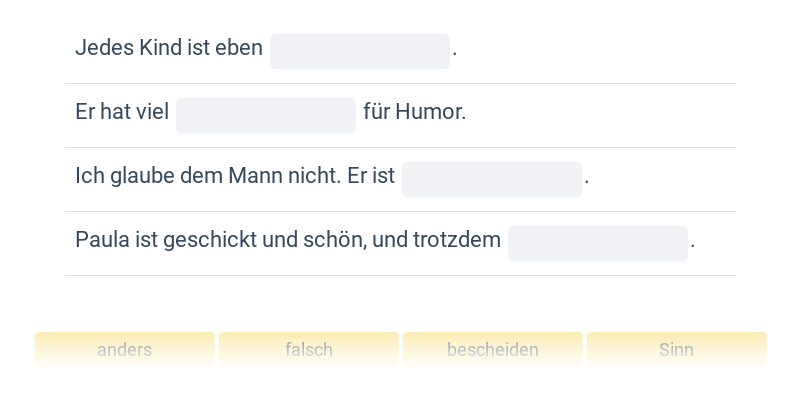Click the blank after "Jedes Kind ist eben"
The width and height of the screenshot is (800, 400).
coord(359,51)
